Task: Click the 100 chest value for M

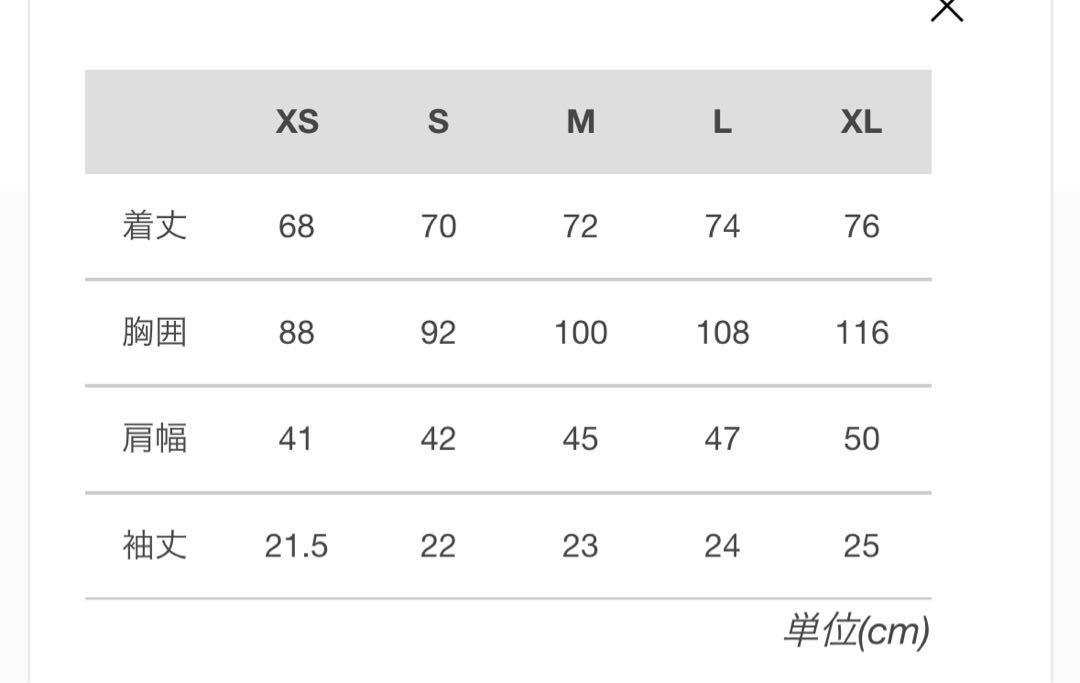Action: coord(581,333)
